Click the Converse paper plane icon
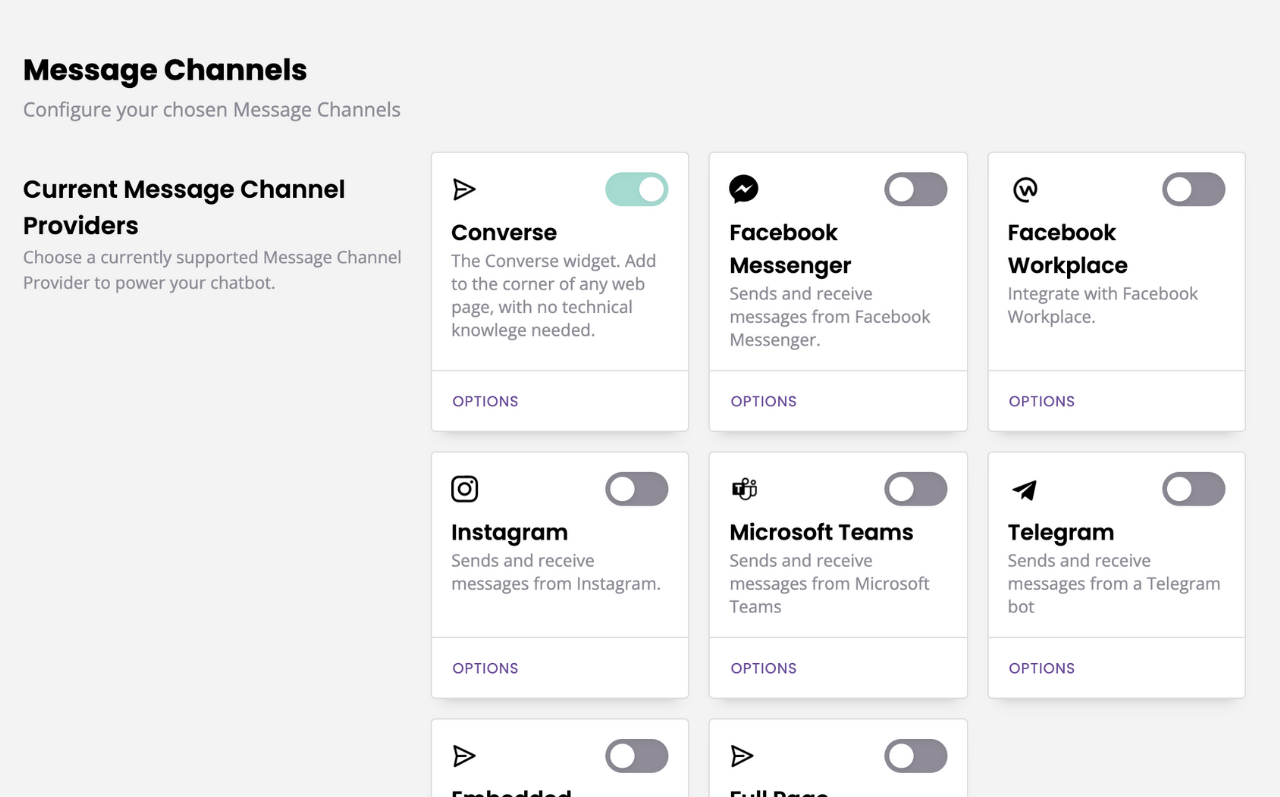The height and width of the screenshot is (797, 1280). pos(465,189)
